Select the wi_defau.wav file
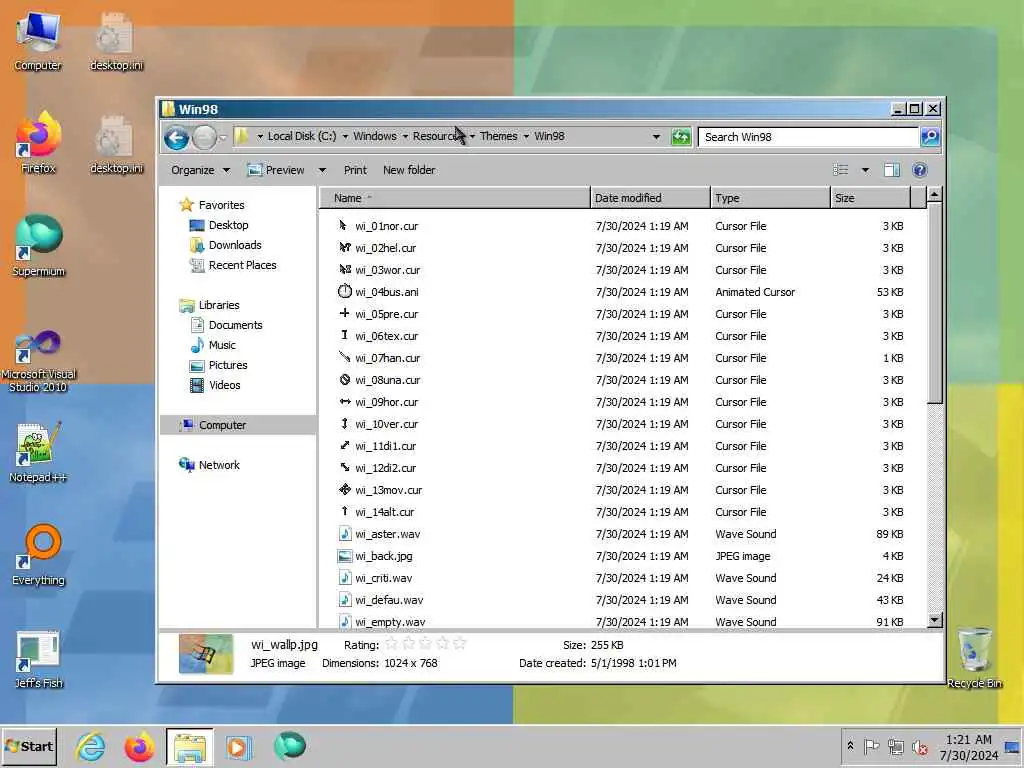1024x768 pixels. (x=389, y=600)
